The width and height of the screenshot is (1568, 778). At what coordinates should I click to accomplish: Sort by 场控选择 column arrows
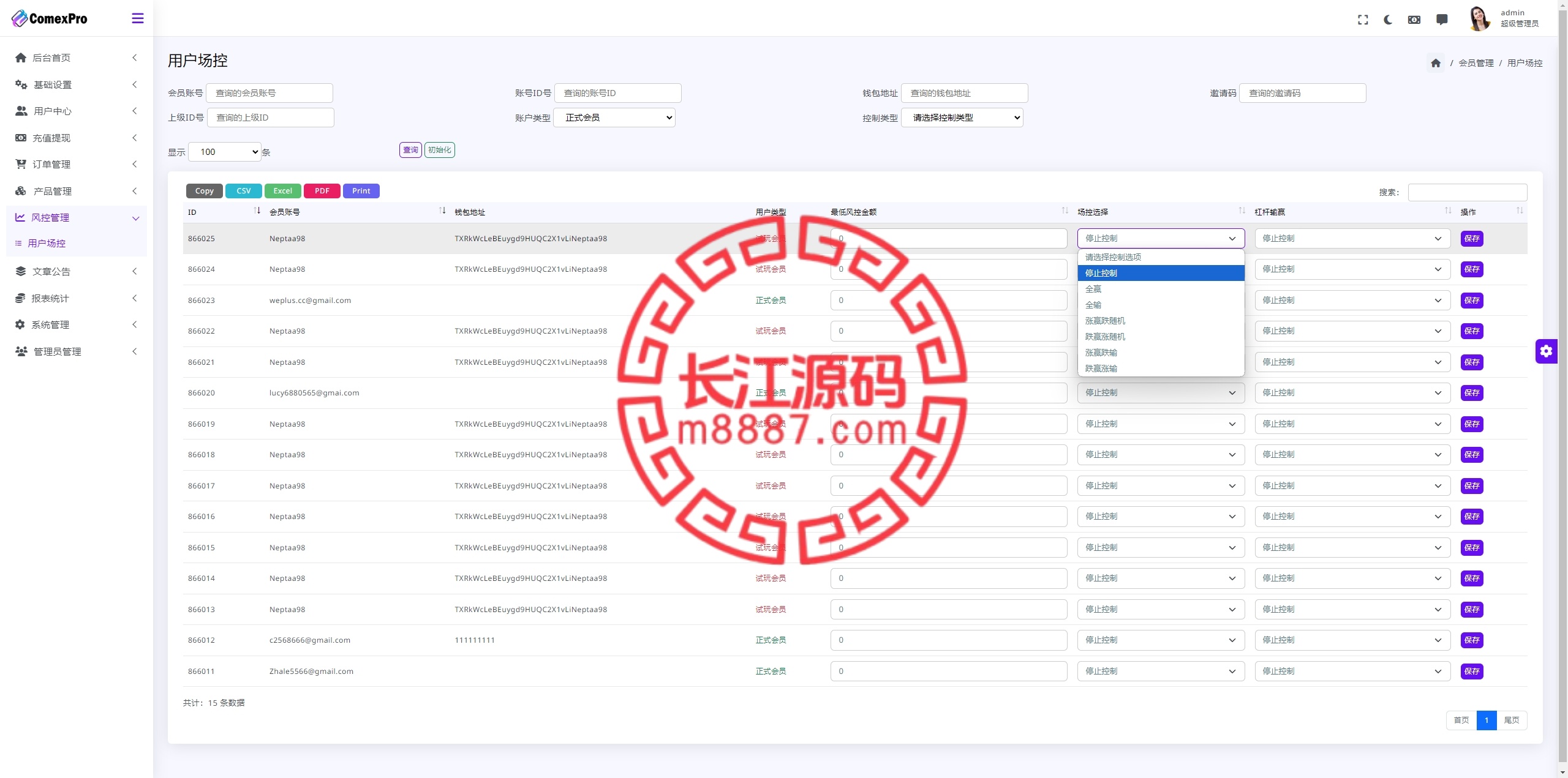click(1242, 211)
